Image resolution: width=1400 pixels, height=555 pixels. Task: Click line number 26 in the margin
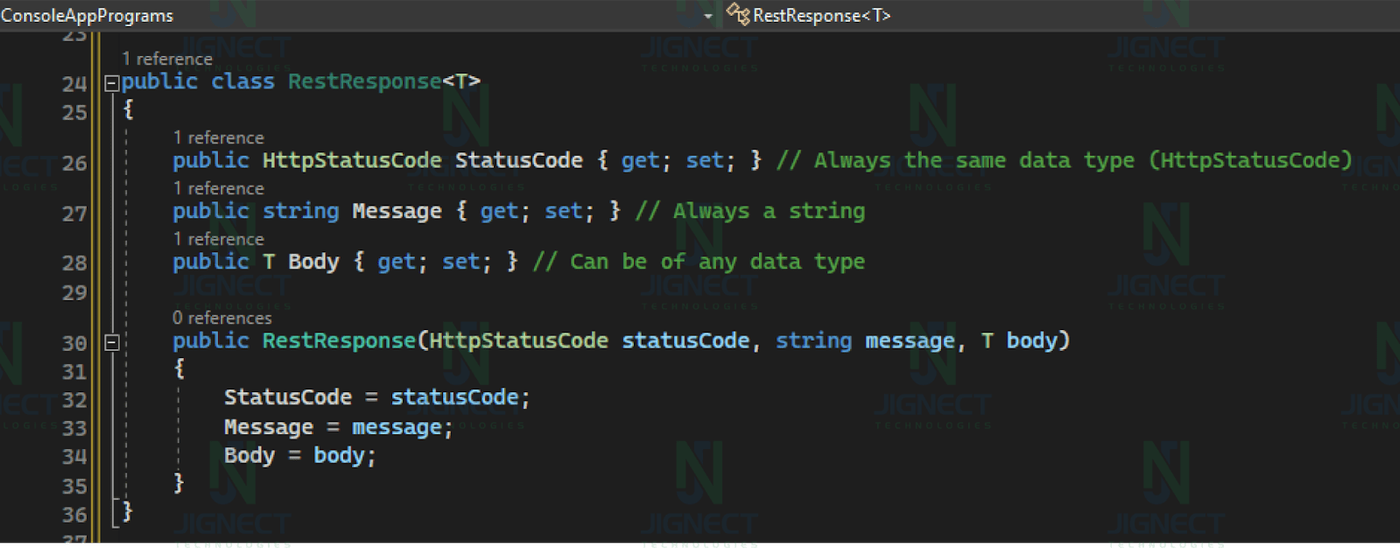[74, 162]
